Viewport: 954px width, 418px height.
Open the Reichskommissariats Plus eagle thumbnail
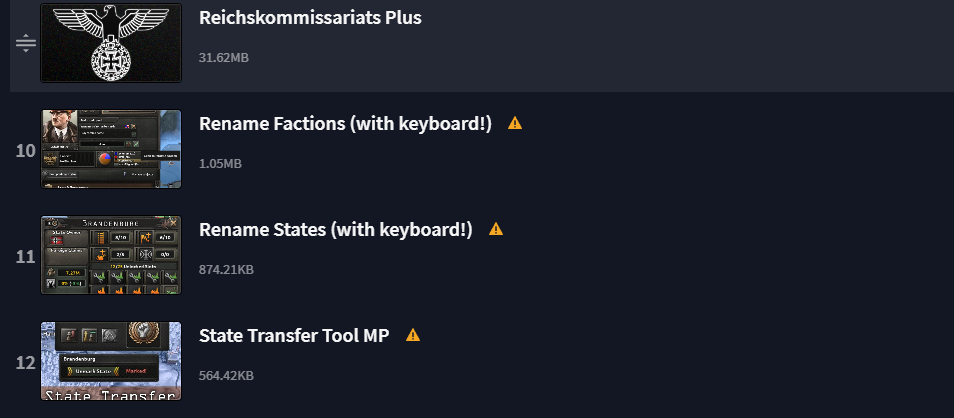tap(111, 43)
